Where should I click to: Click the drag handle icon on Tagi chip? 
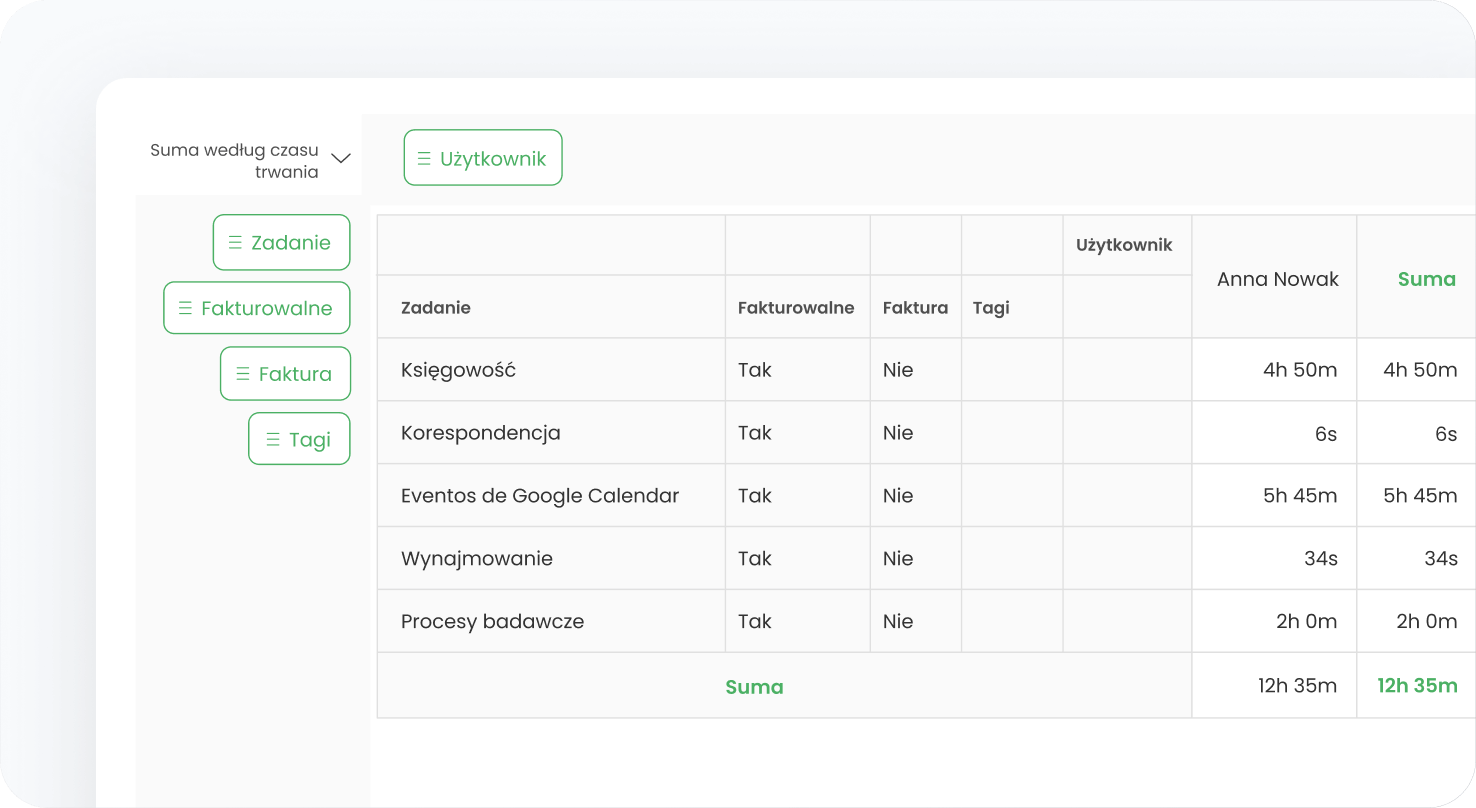pyautogui.click(x=272, y=440)
